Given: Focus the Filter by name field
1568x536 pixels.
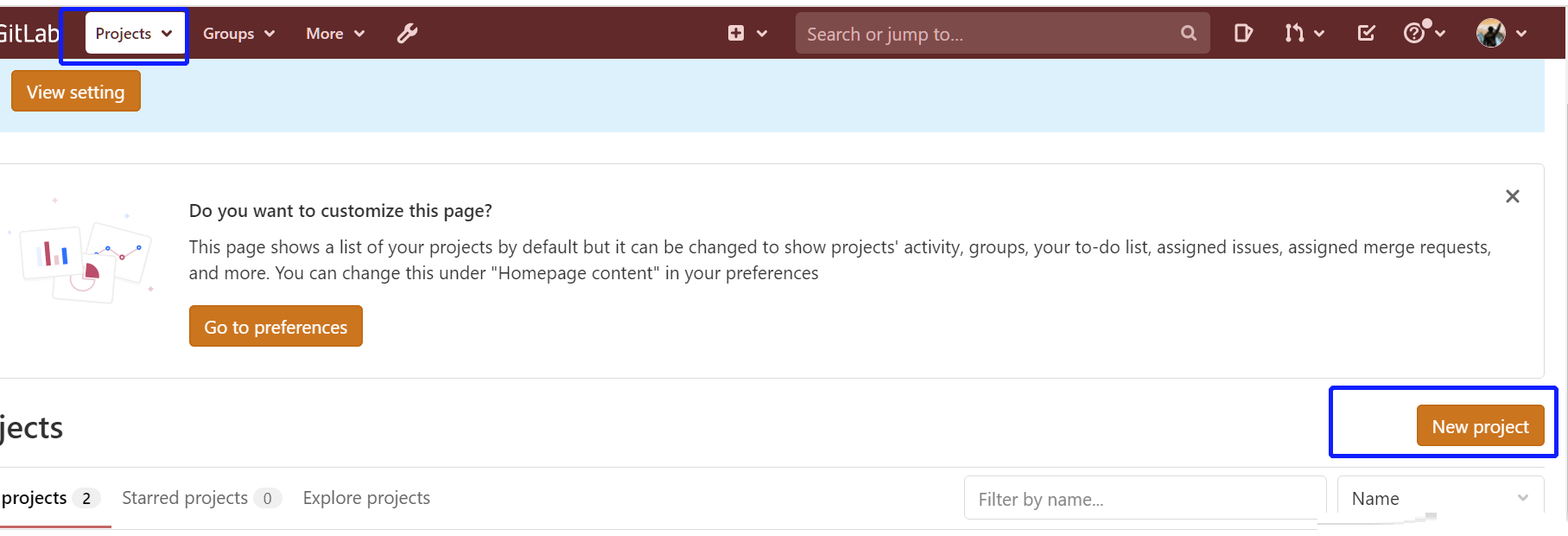Looking at the screenshot, I should click(x=1145, y=498).
